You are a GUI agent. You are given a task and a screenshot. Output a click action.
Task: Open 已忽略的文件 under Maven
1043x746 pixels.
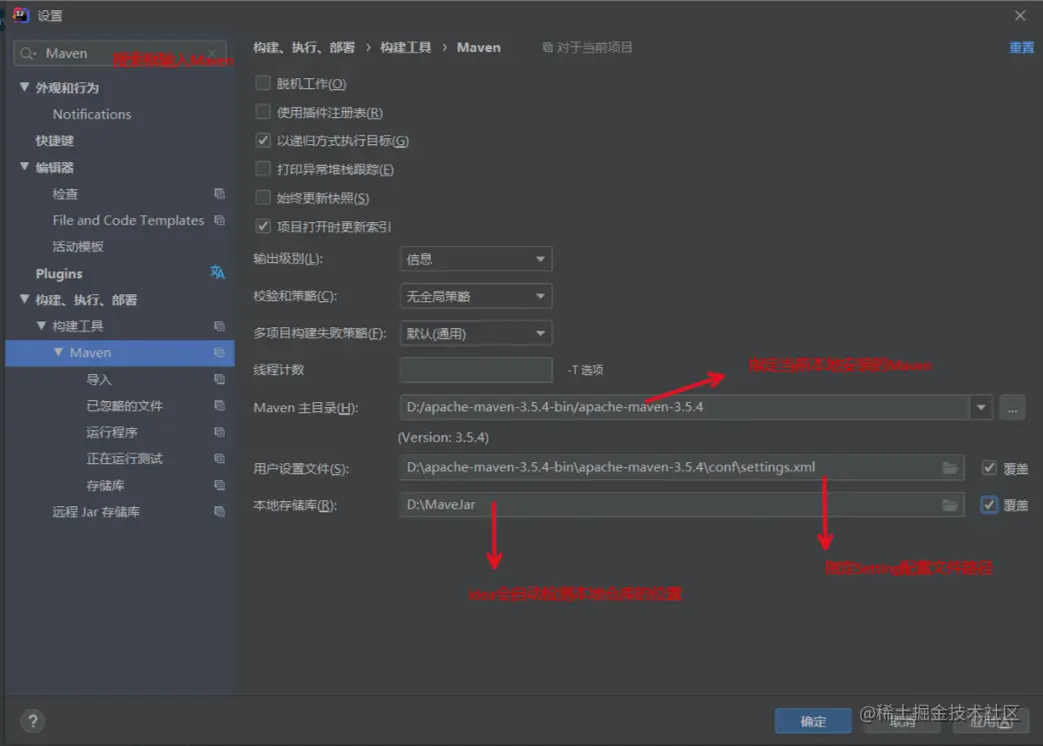pyautogui.click(x=124, y=406)
